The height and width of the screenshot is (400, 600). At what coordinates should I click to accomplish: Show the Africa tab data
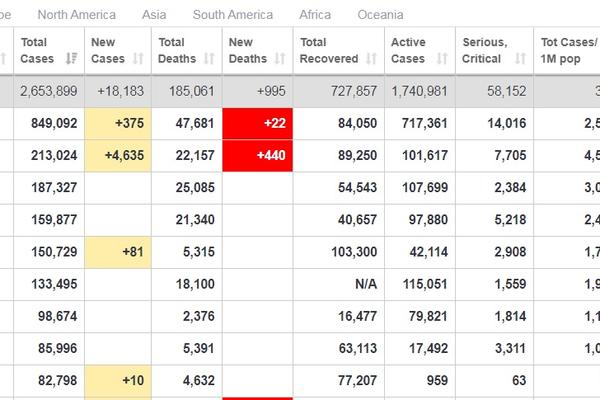pyautogui.click(x=315, y=15)
